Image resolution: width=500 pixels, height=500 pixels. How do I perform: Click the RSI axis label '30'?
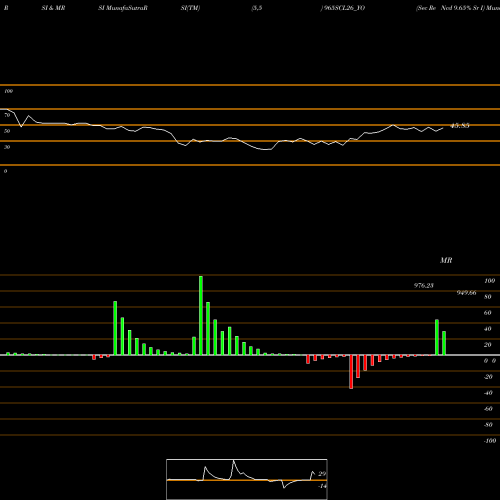pos(7,147)
